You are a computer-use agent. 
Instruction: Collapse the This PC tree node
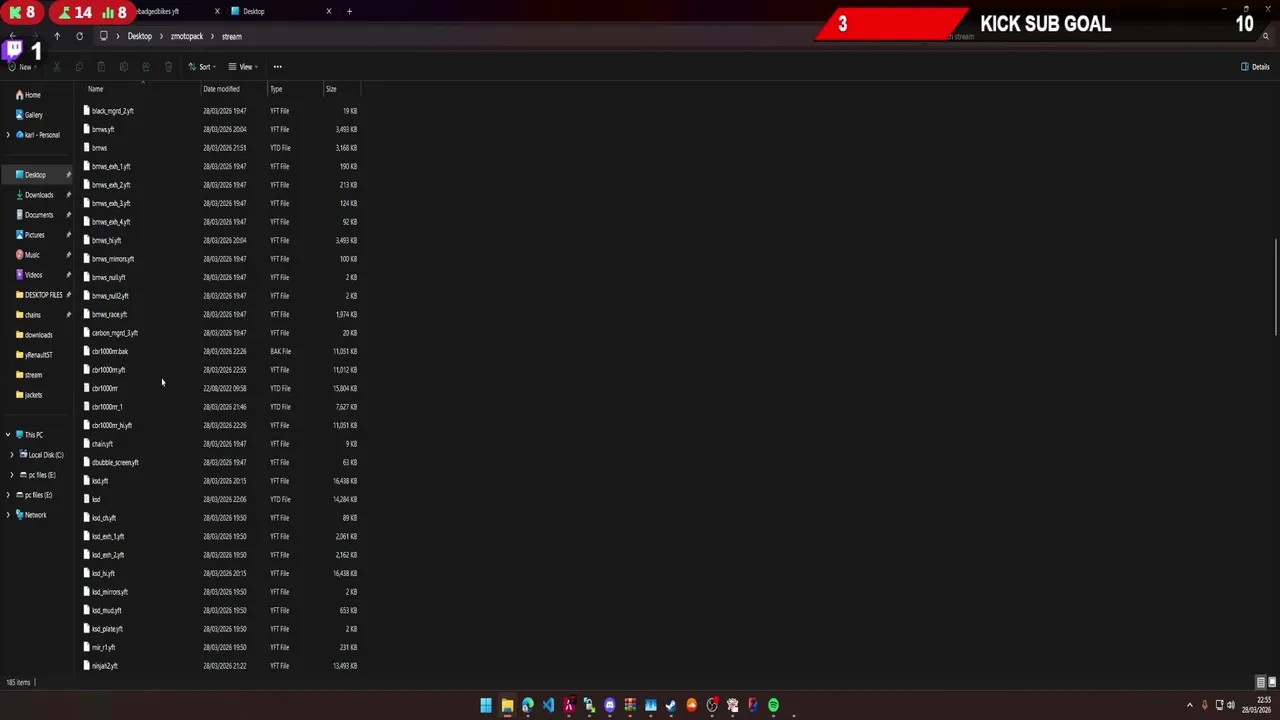coord(8,435)
